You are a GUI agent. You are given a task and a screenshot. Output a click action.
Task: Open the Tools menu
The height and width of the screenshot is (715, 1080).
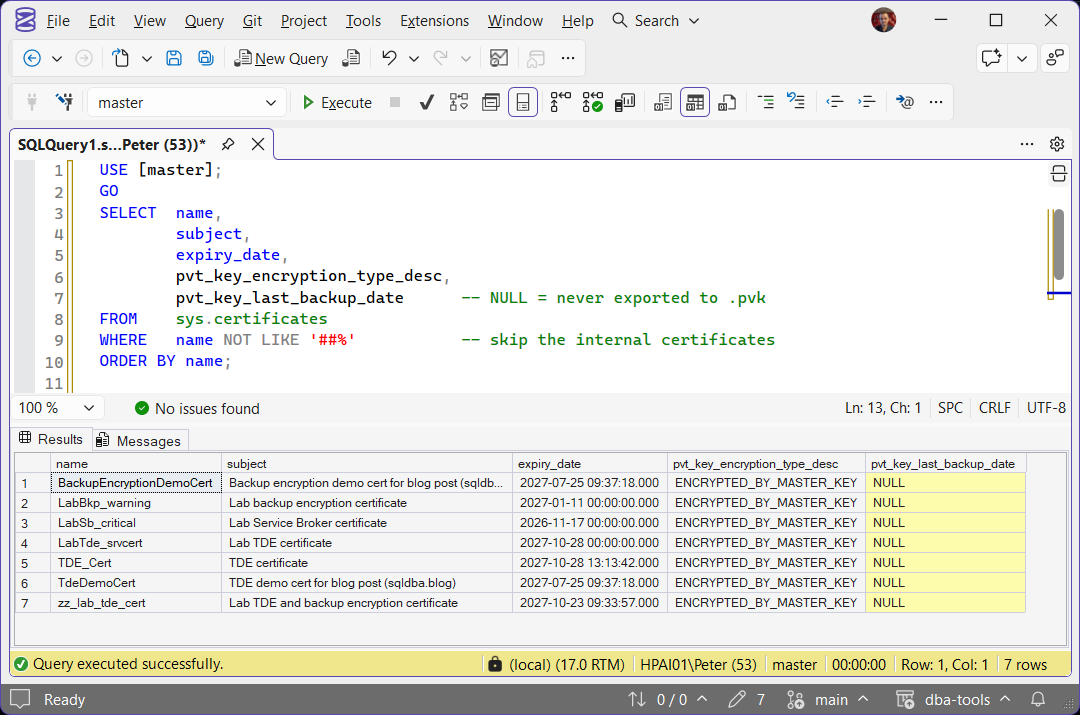click(363, 21)
